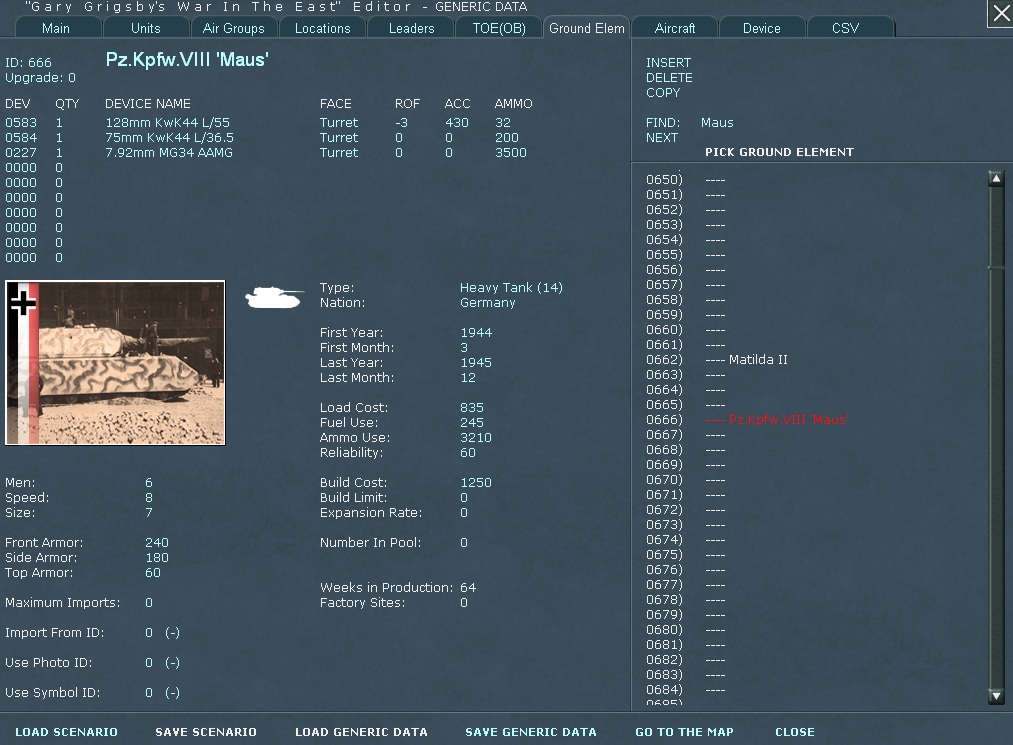Click INSERT to add ground element
The height and width of the screenshot is (745, 1013).
668,63
